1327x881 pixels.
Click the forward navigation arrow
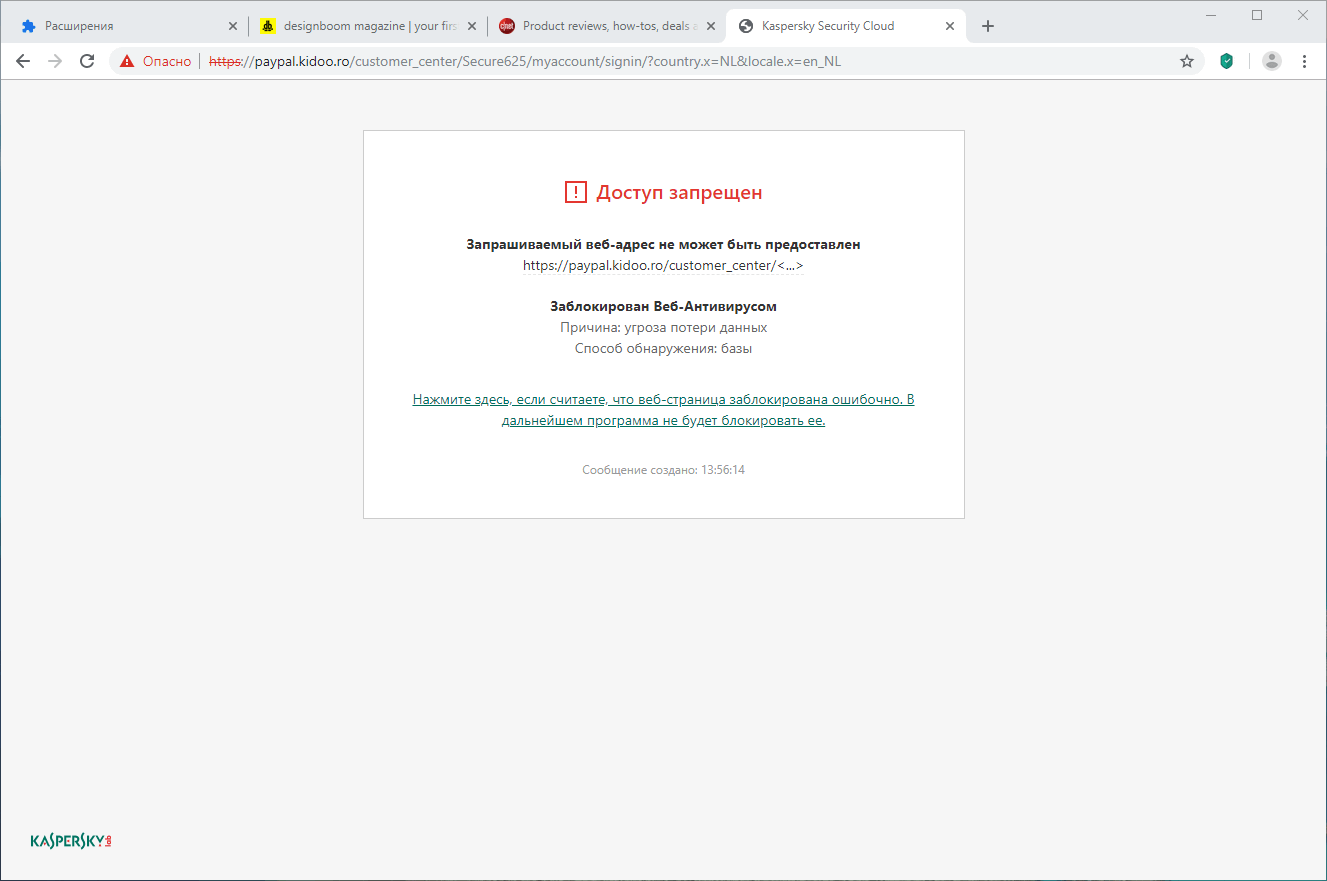tap(55, 61)
